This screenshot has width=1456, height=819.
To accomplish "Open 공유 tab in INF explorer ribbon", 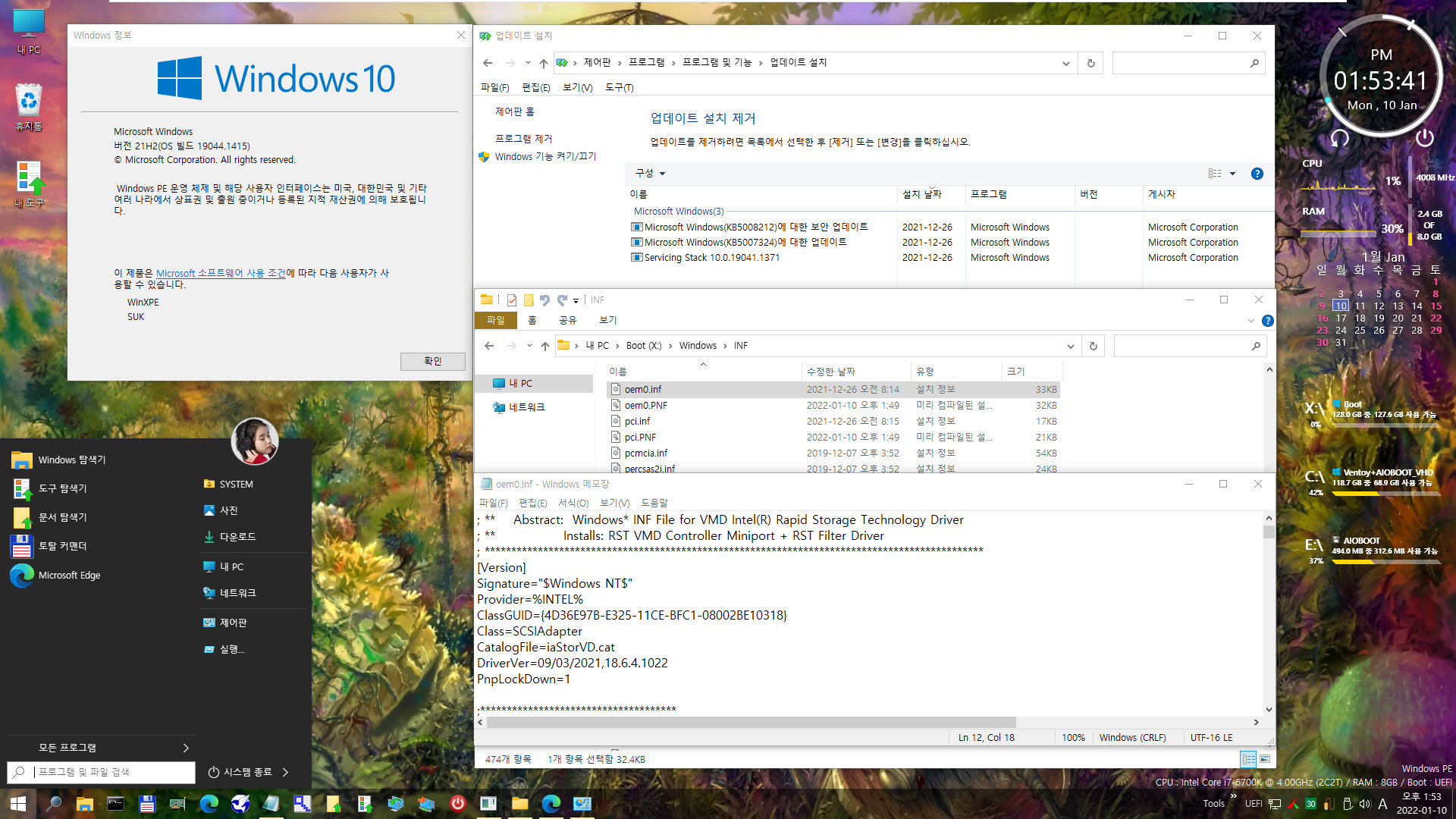I will pyautogui.click(x=568, y=321).
